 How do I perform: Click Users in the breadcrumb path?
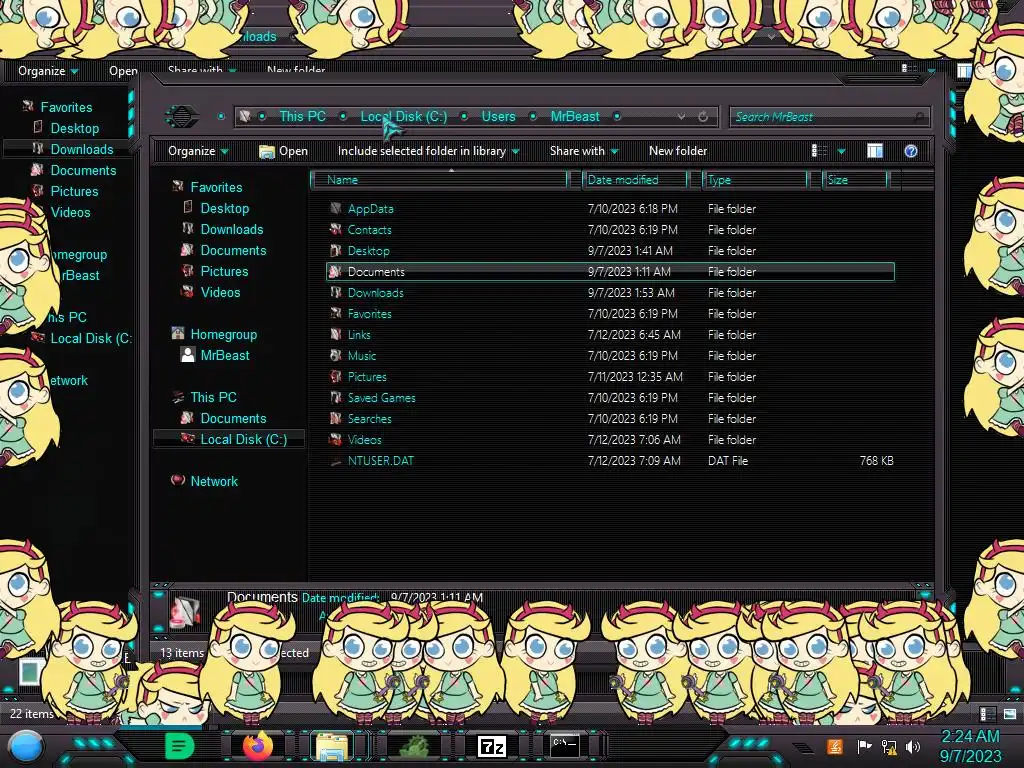[x=498, y=116]
